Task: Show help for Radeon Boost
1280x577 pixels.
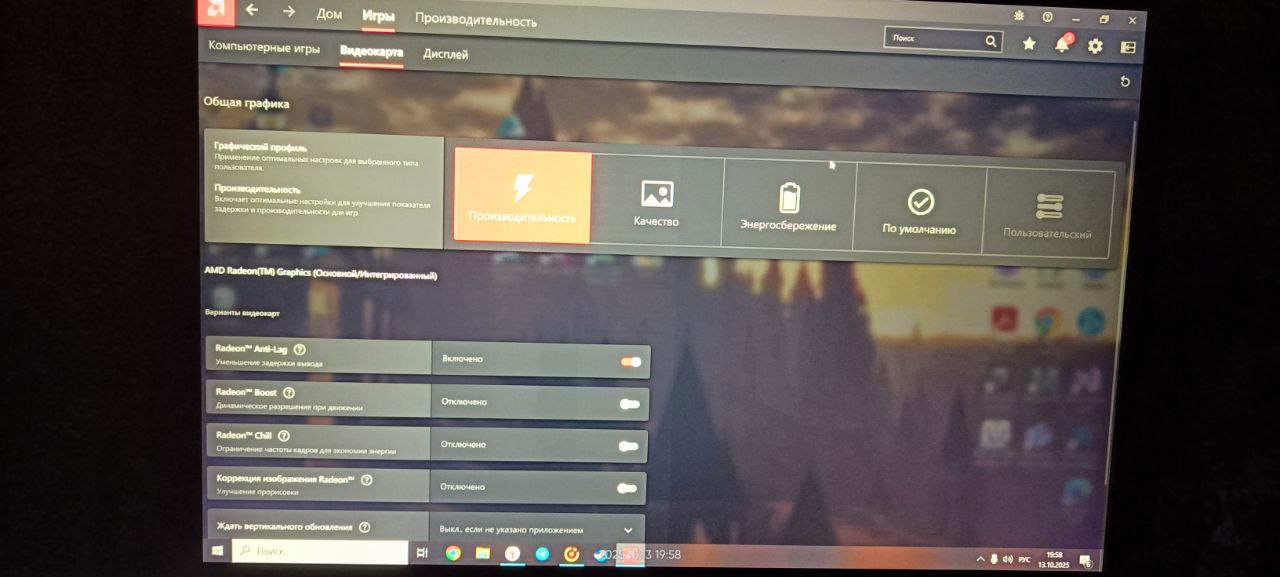Action: (x=289, y=393)
